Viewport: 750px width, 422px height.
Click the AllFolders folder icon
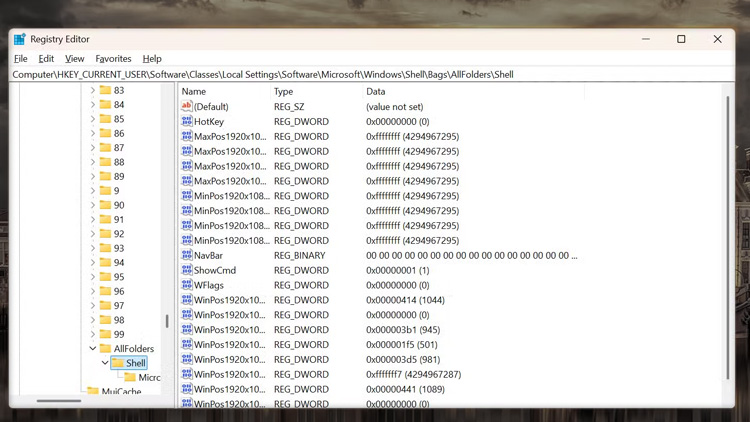[105, 348]
